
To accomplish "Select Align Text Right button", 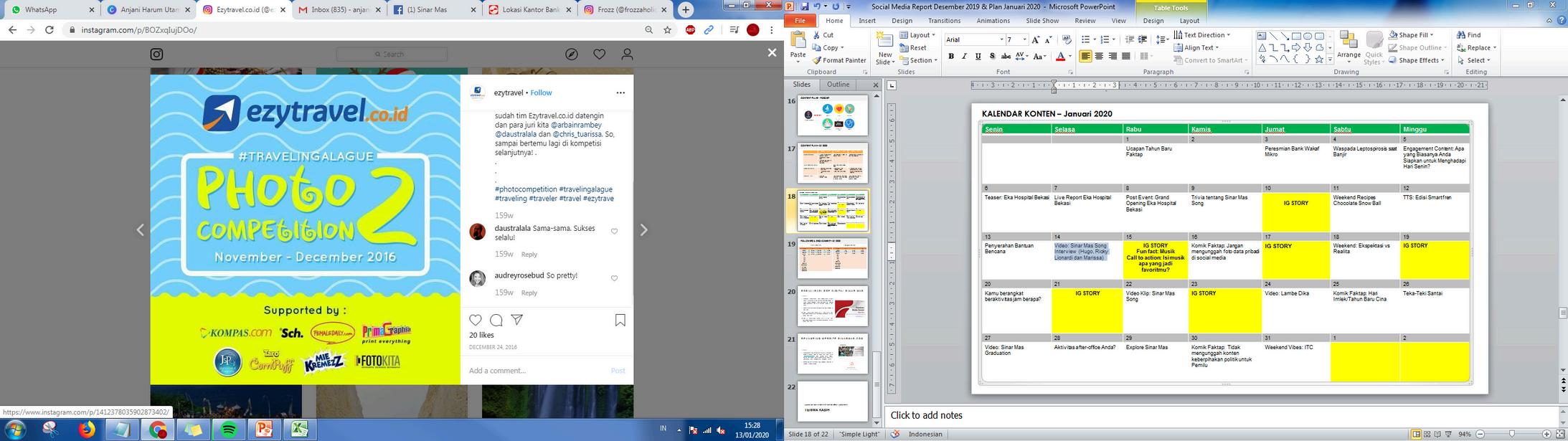I will 1113,56.
